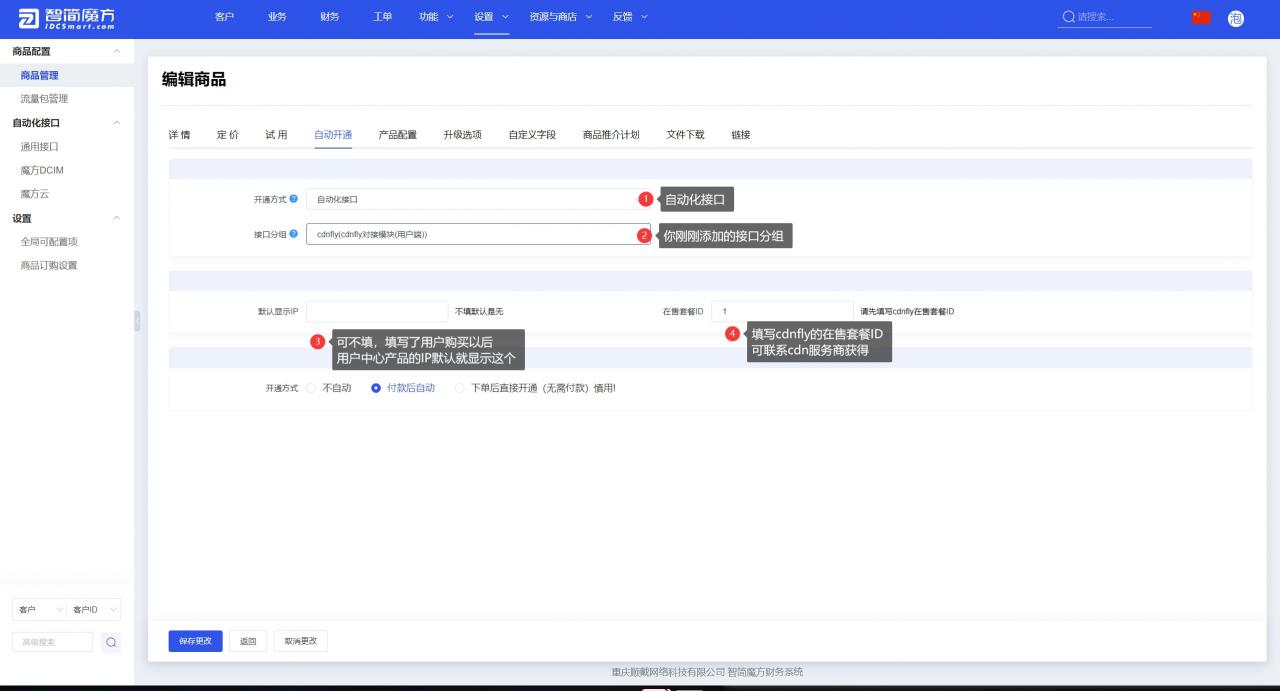Click help icon beside 开通方式 label
This screenshot has width=1280, height=691.
click(293, 199)
